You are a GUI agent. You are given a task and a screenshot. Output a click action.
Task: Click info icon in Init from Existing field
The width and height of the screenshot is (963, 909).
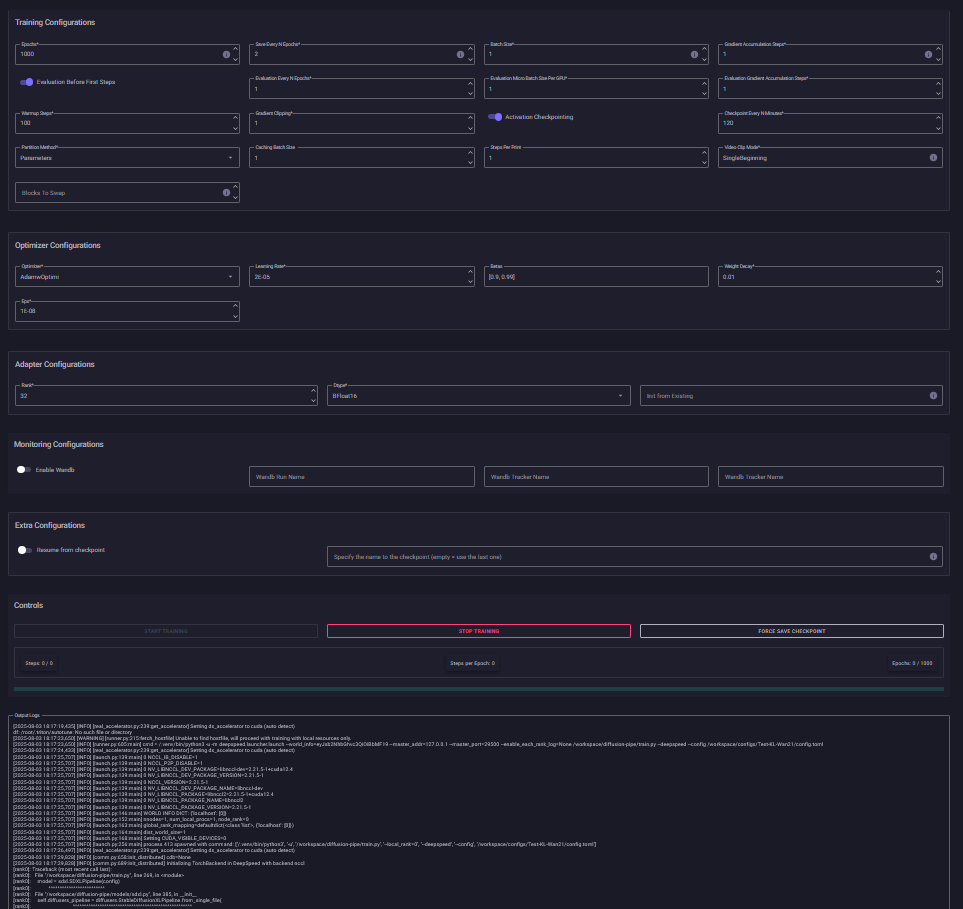coord(933,396)
